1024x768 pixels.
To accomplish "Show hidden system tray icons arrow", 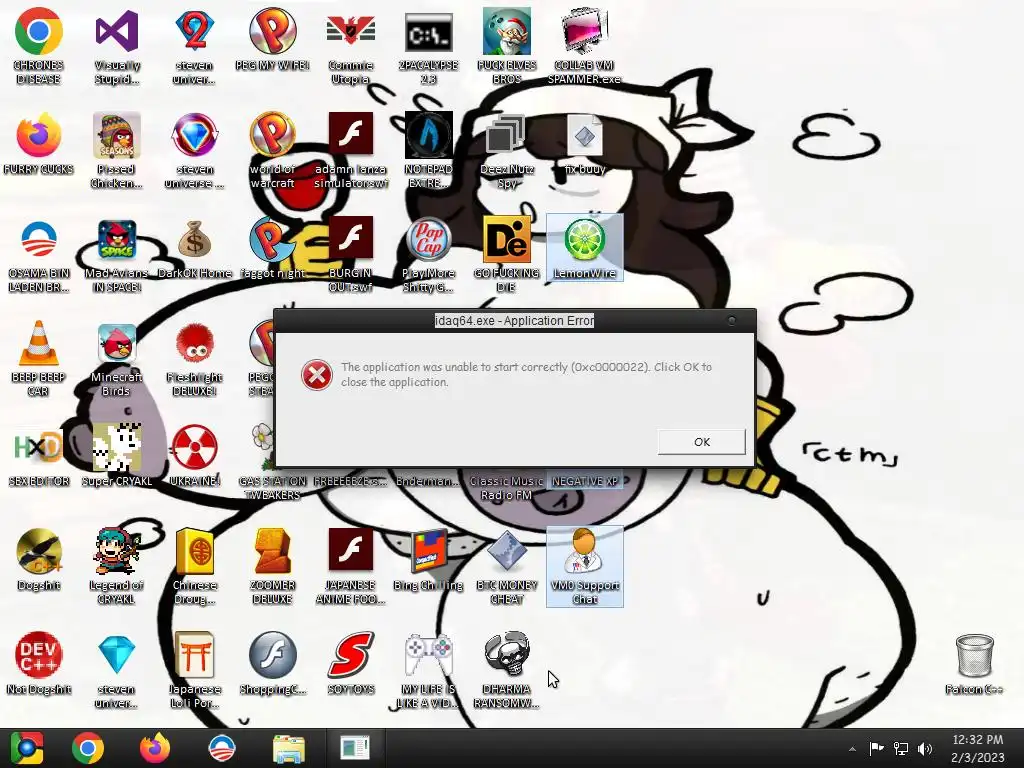I will [852, 748].
